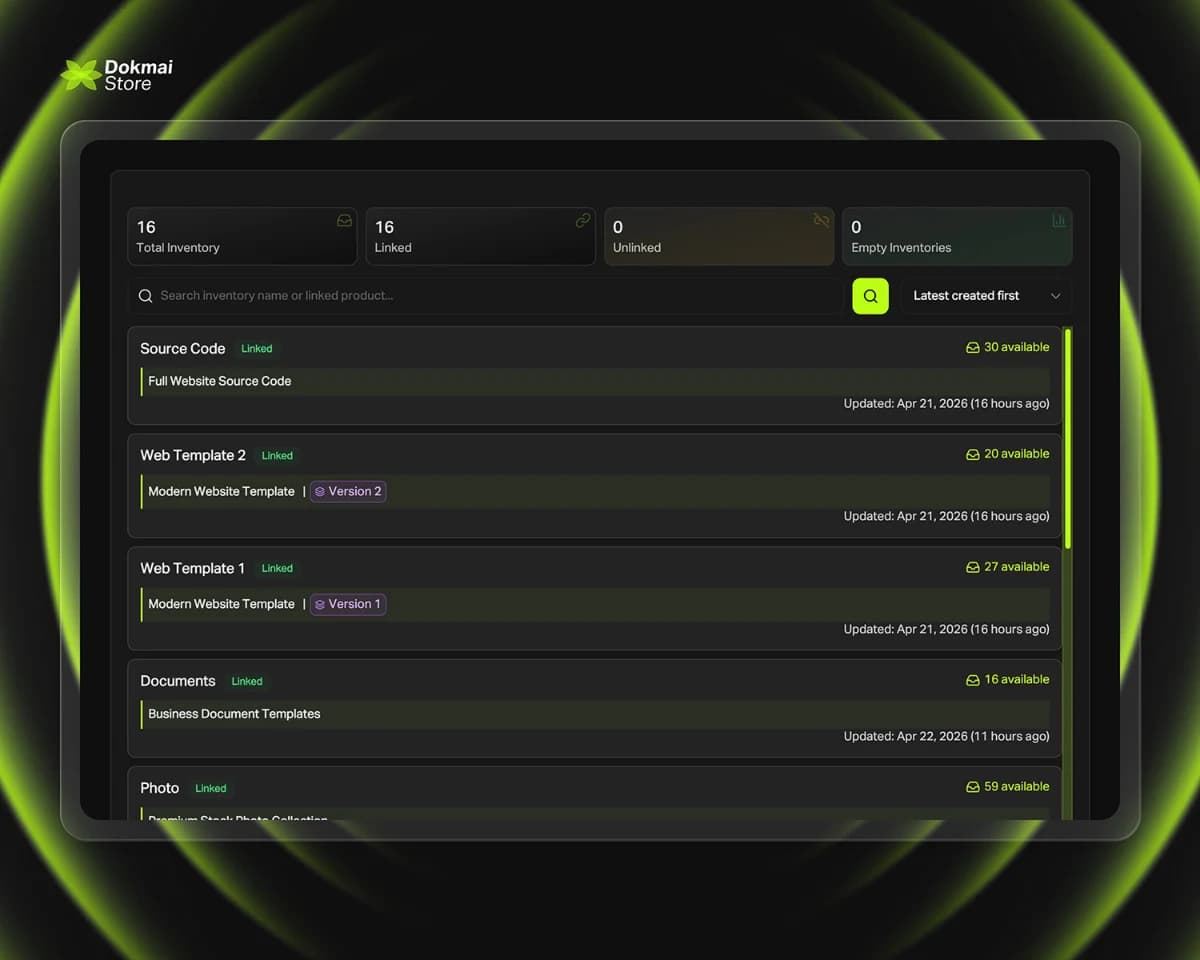This screenshot has width=1200, height=960.
Task: Click the search inventory name input field
Action: tap(490, 296)
